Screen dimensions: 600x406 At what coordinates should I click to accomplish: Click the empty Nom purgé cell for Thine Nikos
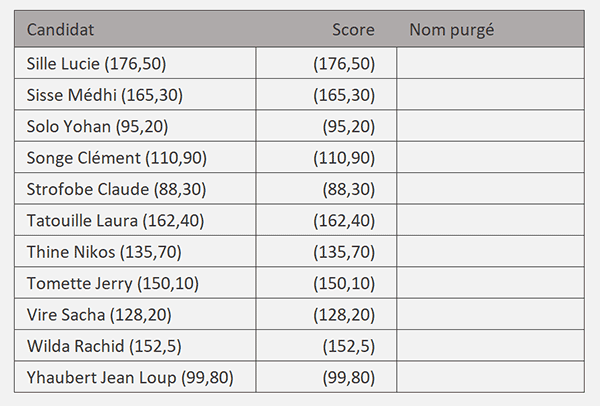490,253
